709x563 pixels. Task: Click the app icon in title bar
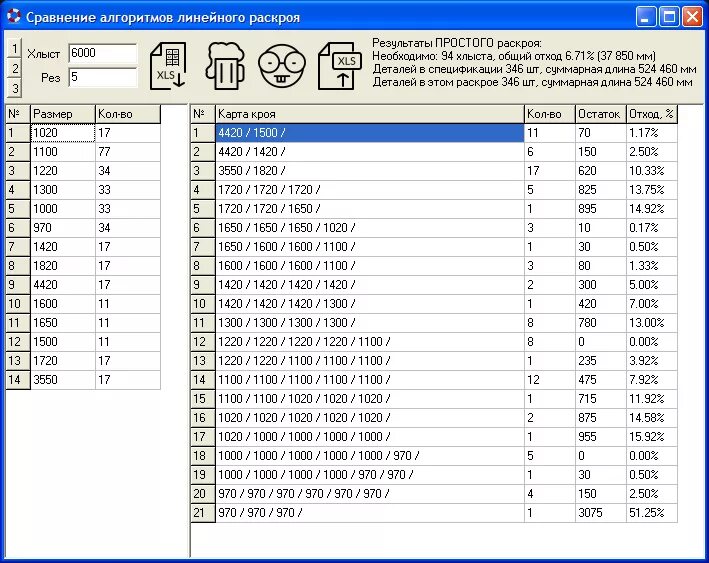coord(14,17)
